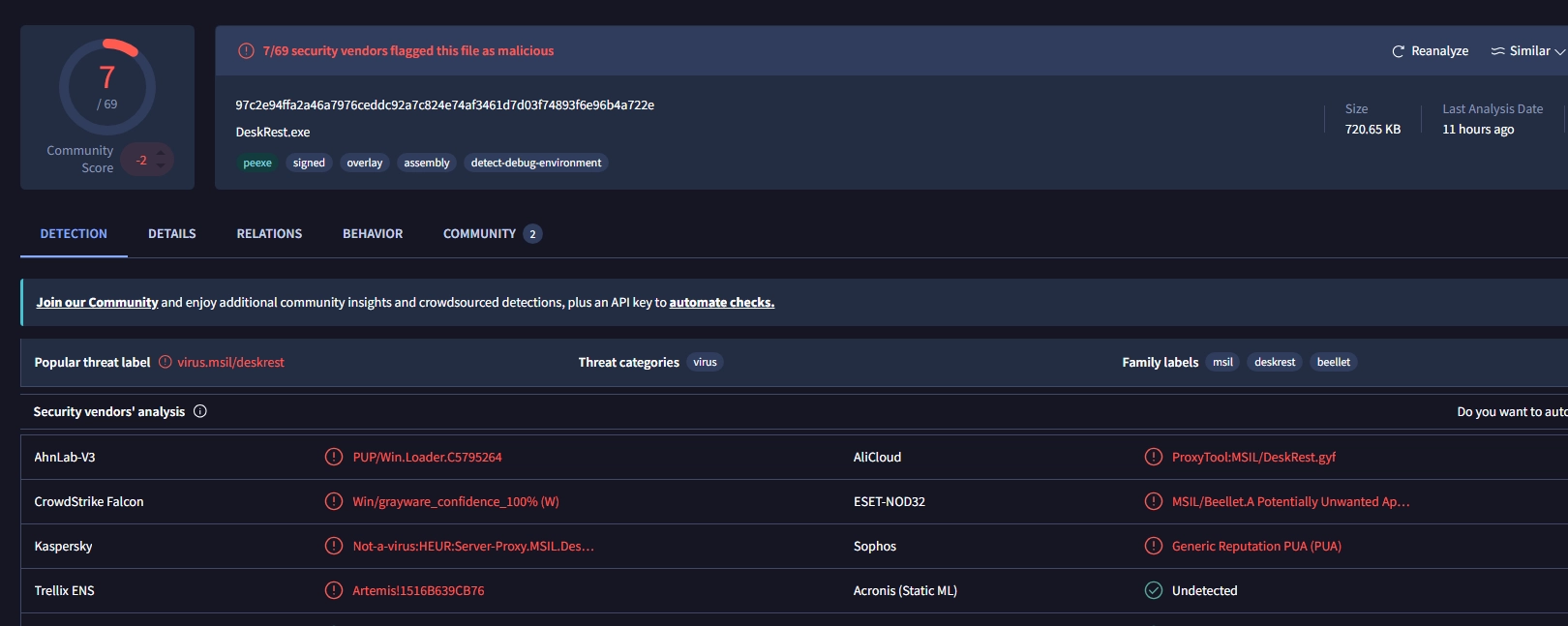The width and height of the screenshot is (1568, 626).
Task: Click the Reanalyze button label
Action: pos(1439,51)
